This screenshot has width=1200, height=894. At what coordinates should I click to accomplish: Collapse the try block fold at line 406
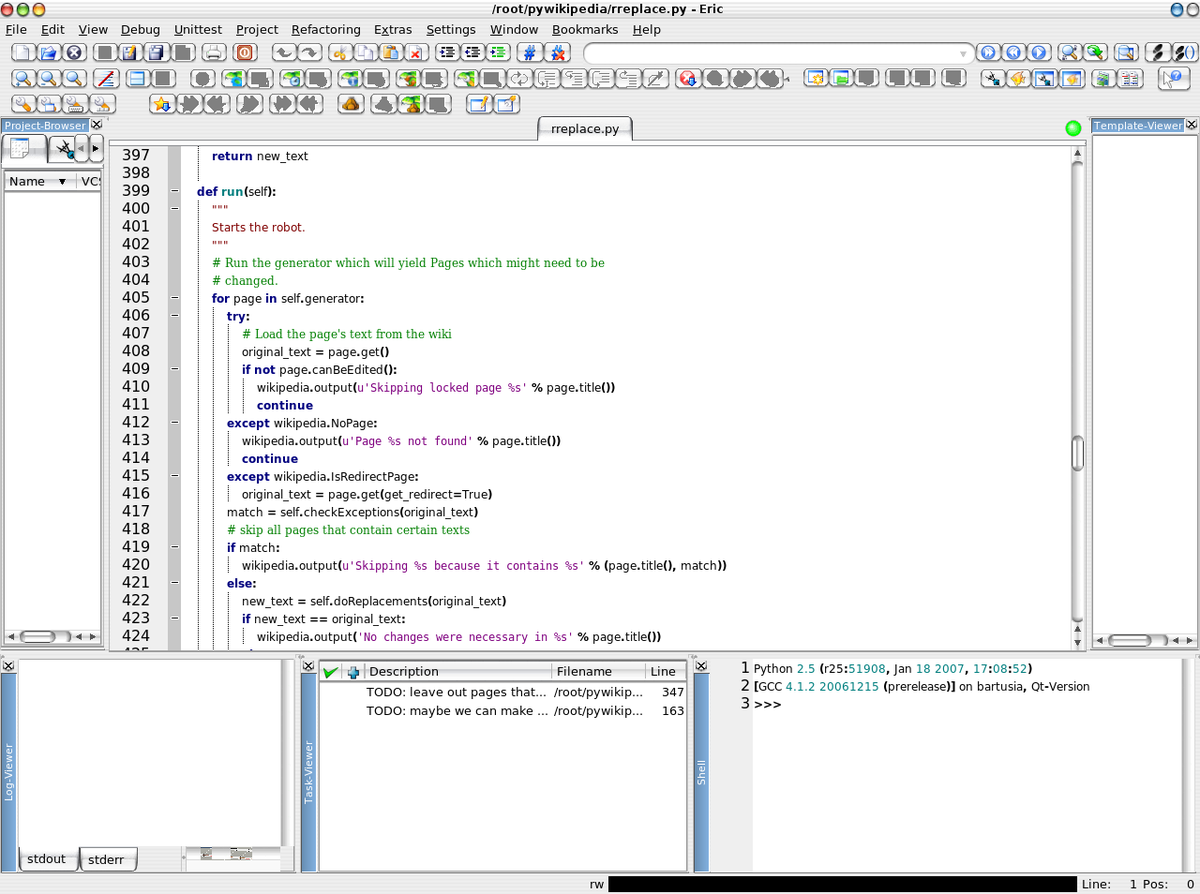click(174, 316)
